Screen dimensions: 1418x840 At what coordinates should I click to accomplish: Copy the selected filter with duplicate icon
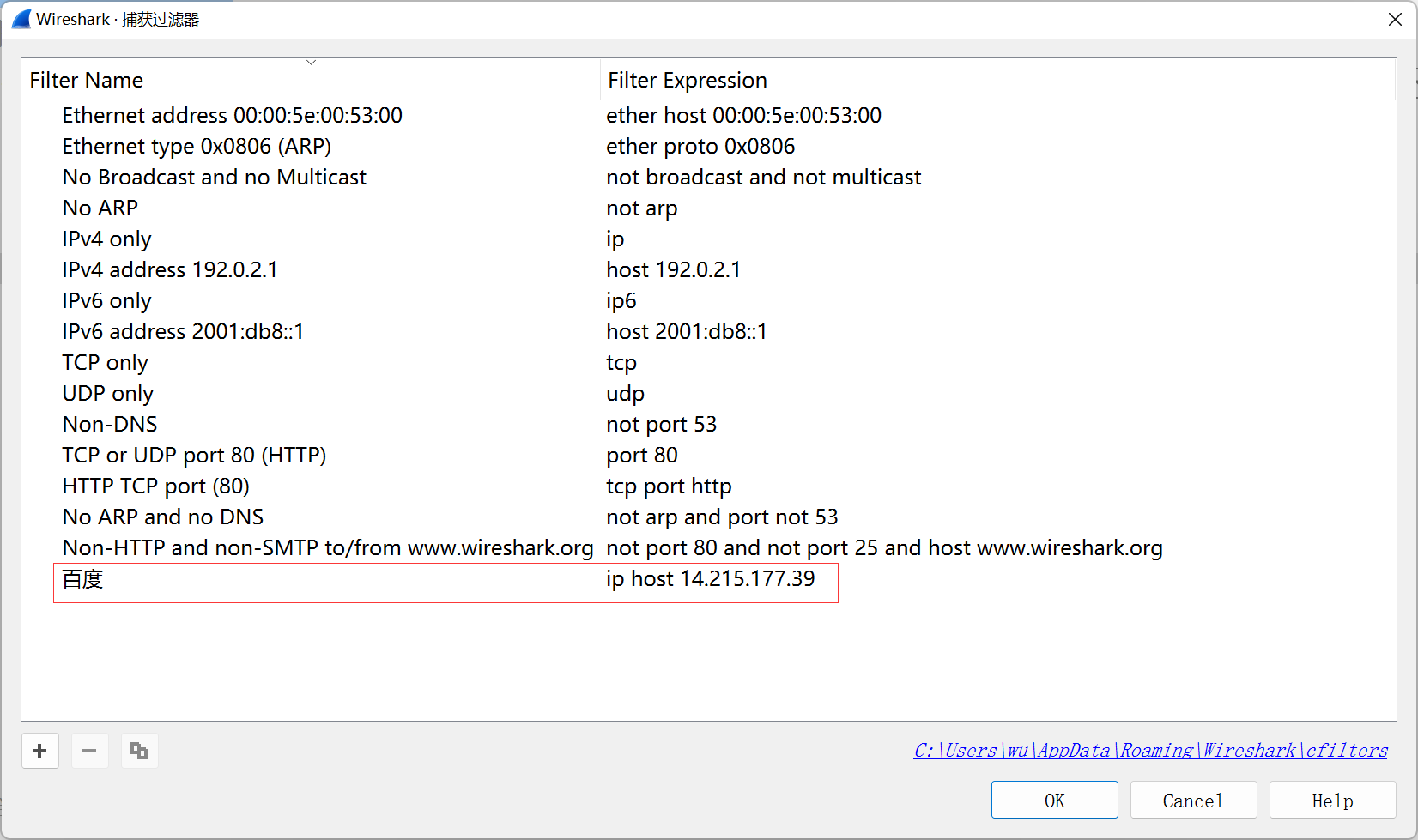(139, 751)
